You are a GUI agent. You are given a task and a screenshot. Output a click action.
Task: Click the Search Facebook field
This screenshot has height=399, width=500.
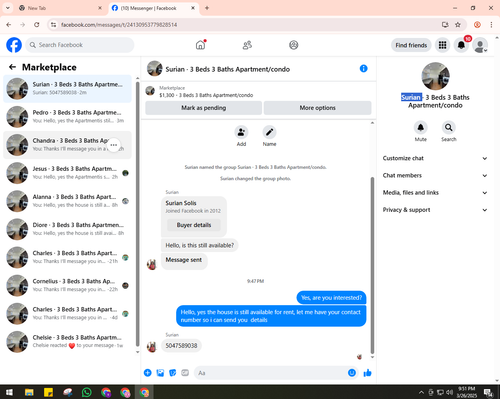coord(80,45)
